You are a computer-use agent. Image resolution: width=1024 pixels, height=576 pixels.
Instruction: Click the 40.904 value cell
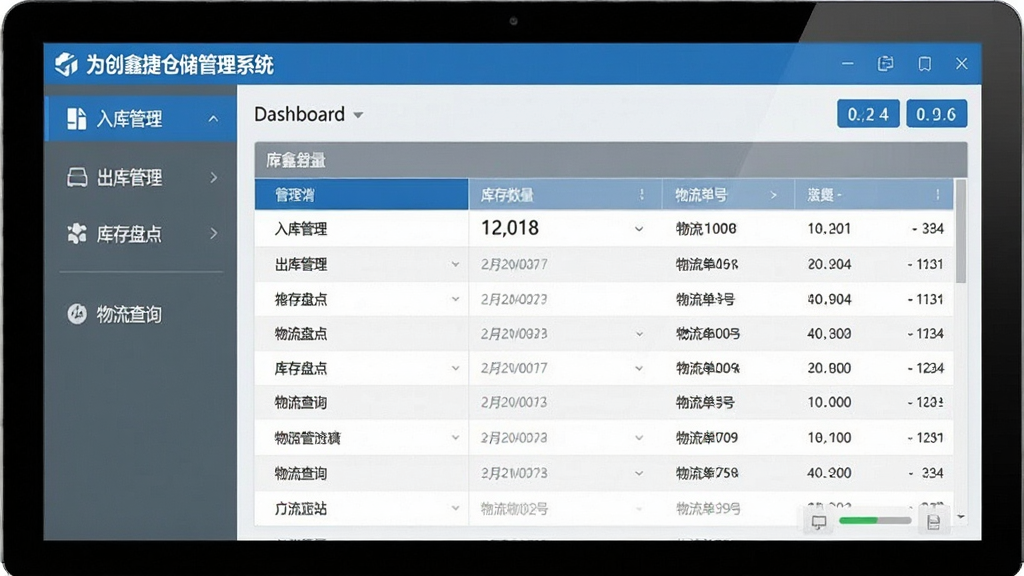coord(829,299)
